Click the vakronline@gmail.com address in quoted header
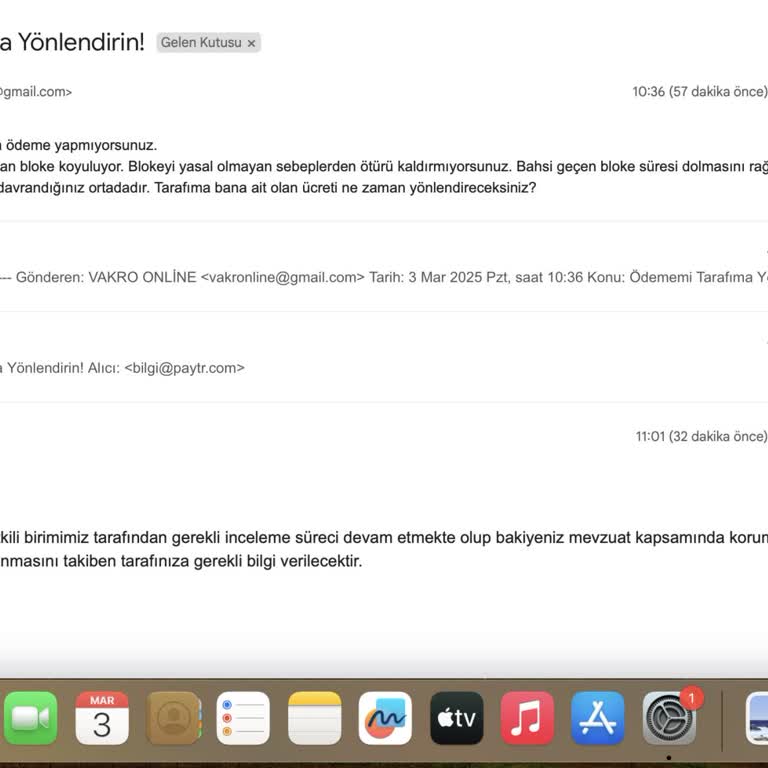Screen dimensions: 768x768 (x=283, y=277)
